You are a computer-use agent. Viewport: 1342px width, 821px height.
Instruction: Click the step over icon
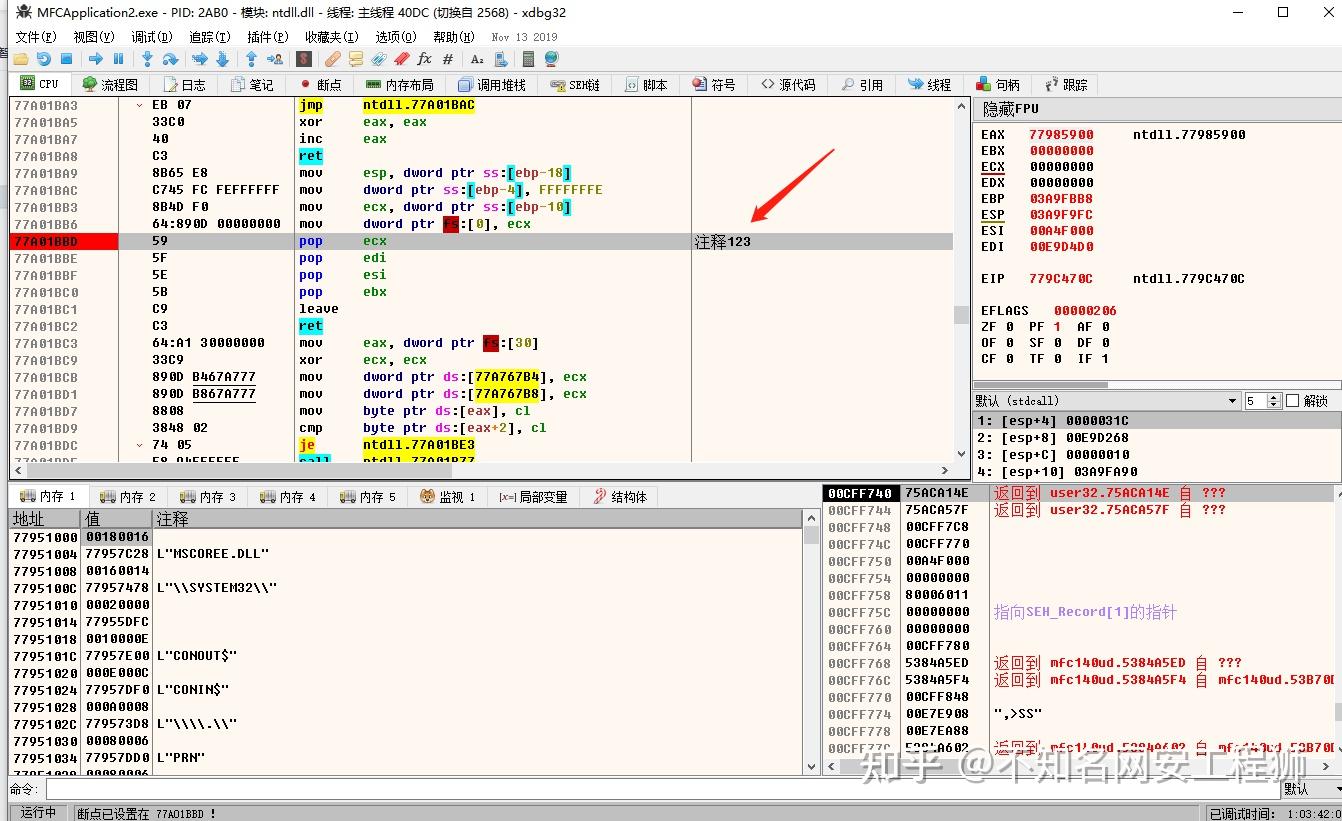[171, 60]
